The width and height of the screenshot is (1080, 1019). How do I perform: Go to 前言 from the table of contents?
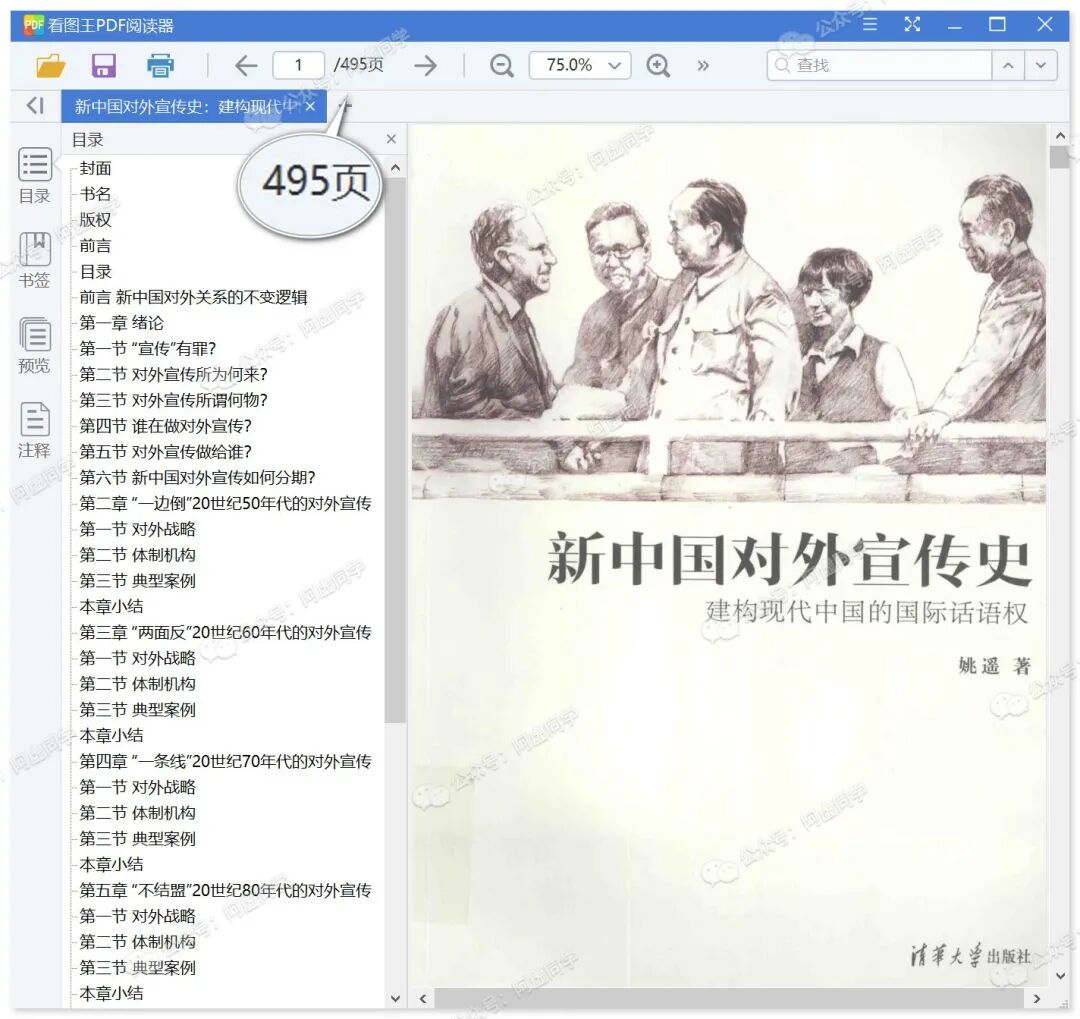coord(95,245)
